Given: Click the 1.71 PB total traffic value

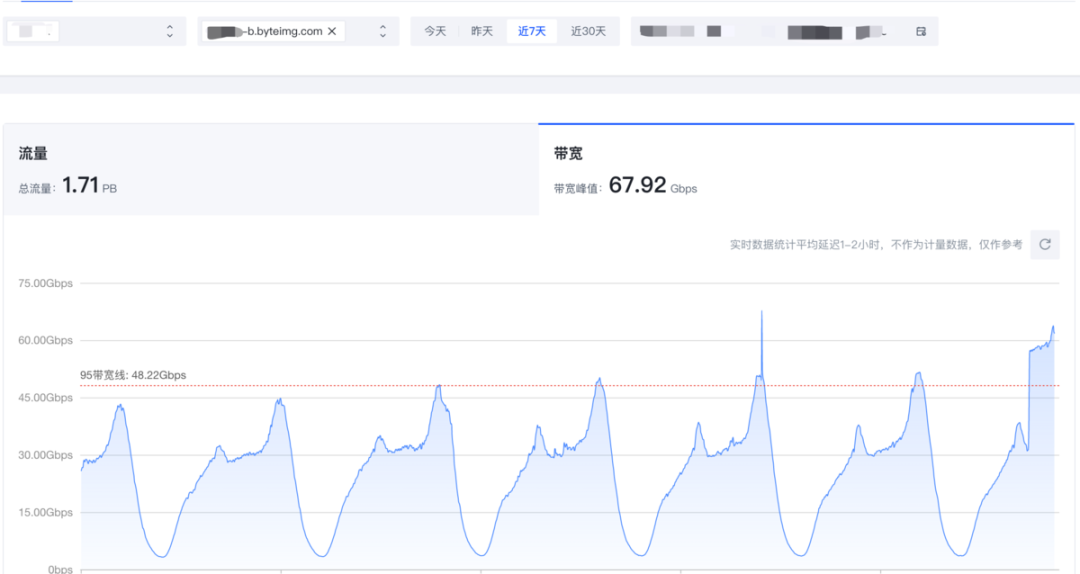Looking at the screenshot, I should 90,185.
